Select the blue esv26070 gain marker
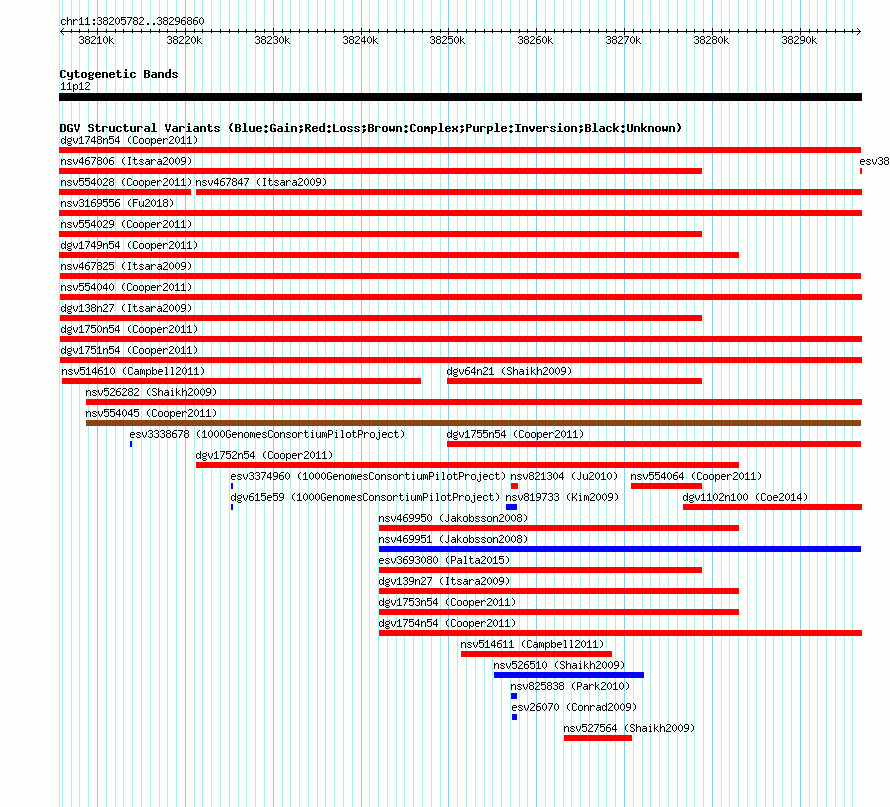 514,717
